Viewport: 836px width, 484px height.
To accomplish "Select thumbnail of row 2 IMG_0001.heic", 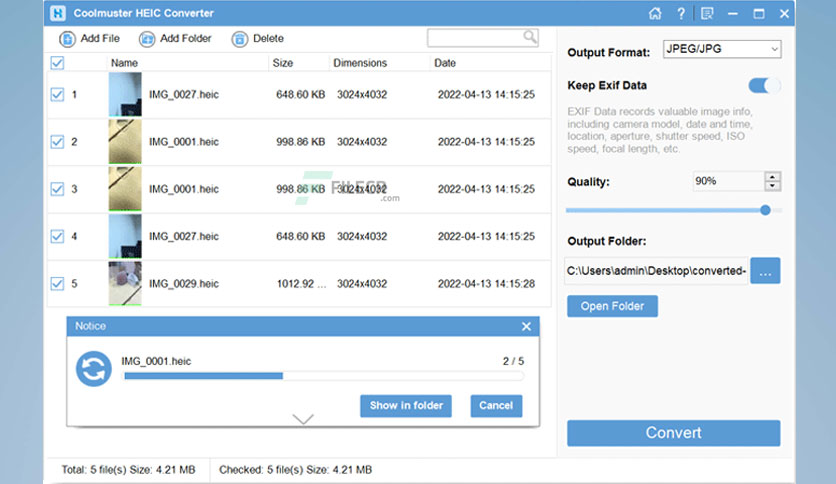I will coord(125,142).
